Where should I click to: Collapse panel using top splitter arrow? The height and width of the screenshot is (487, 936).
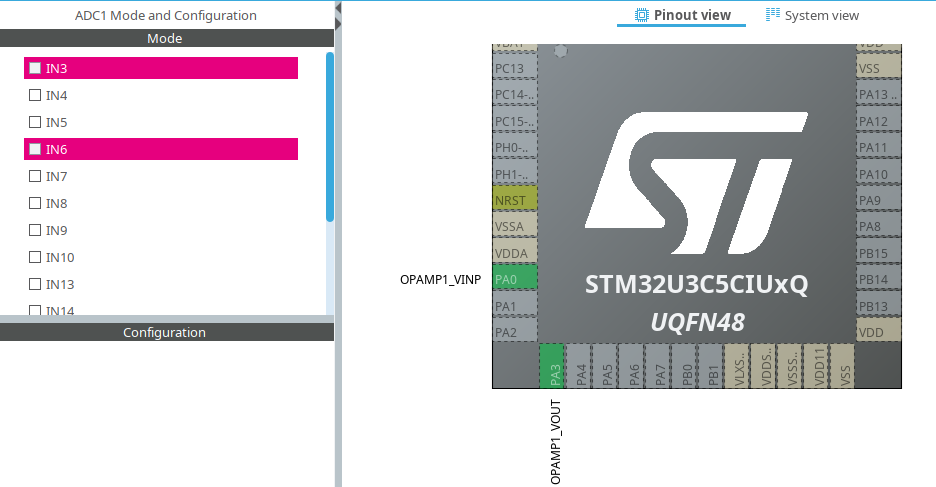tap(338, 8)
